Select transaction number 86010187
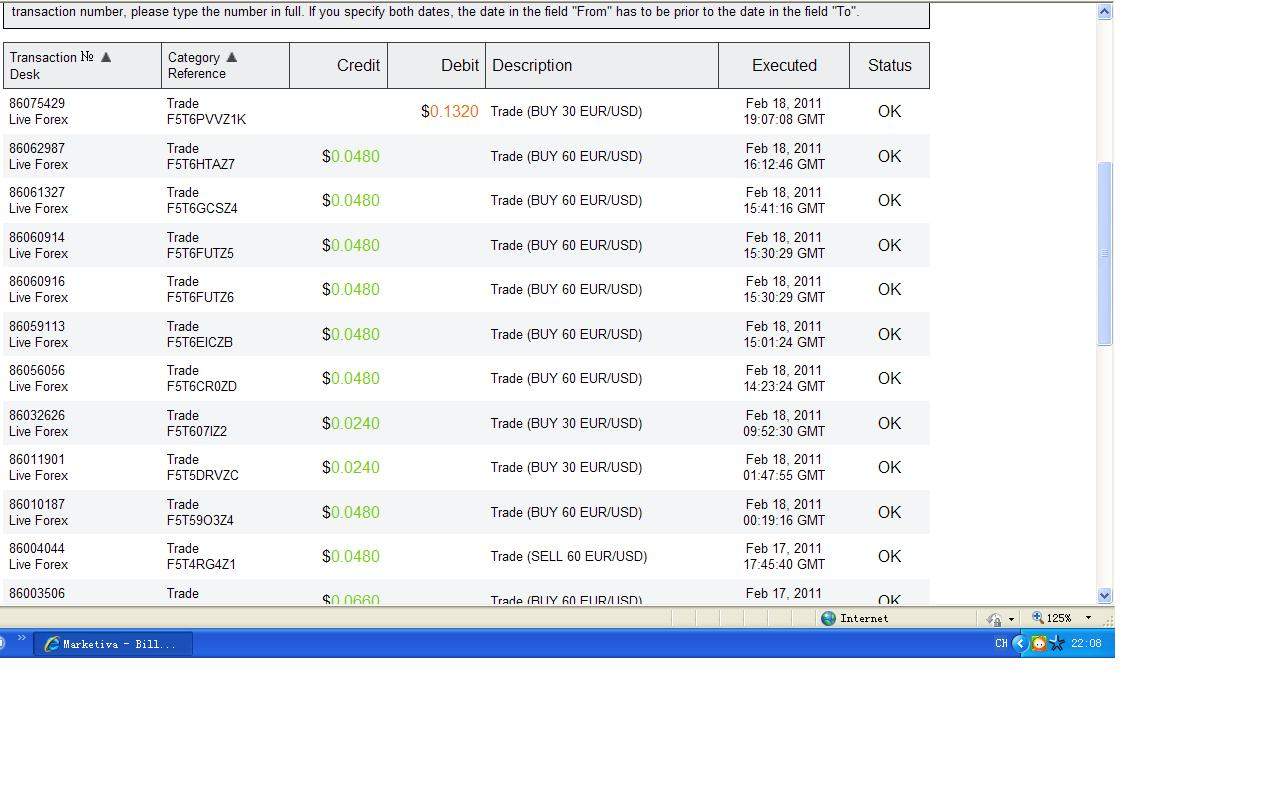The width and height of the screenshot is (1280, 800). click(37, 504)
